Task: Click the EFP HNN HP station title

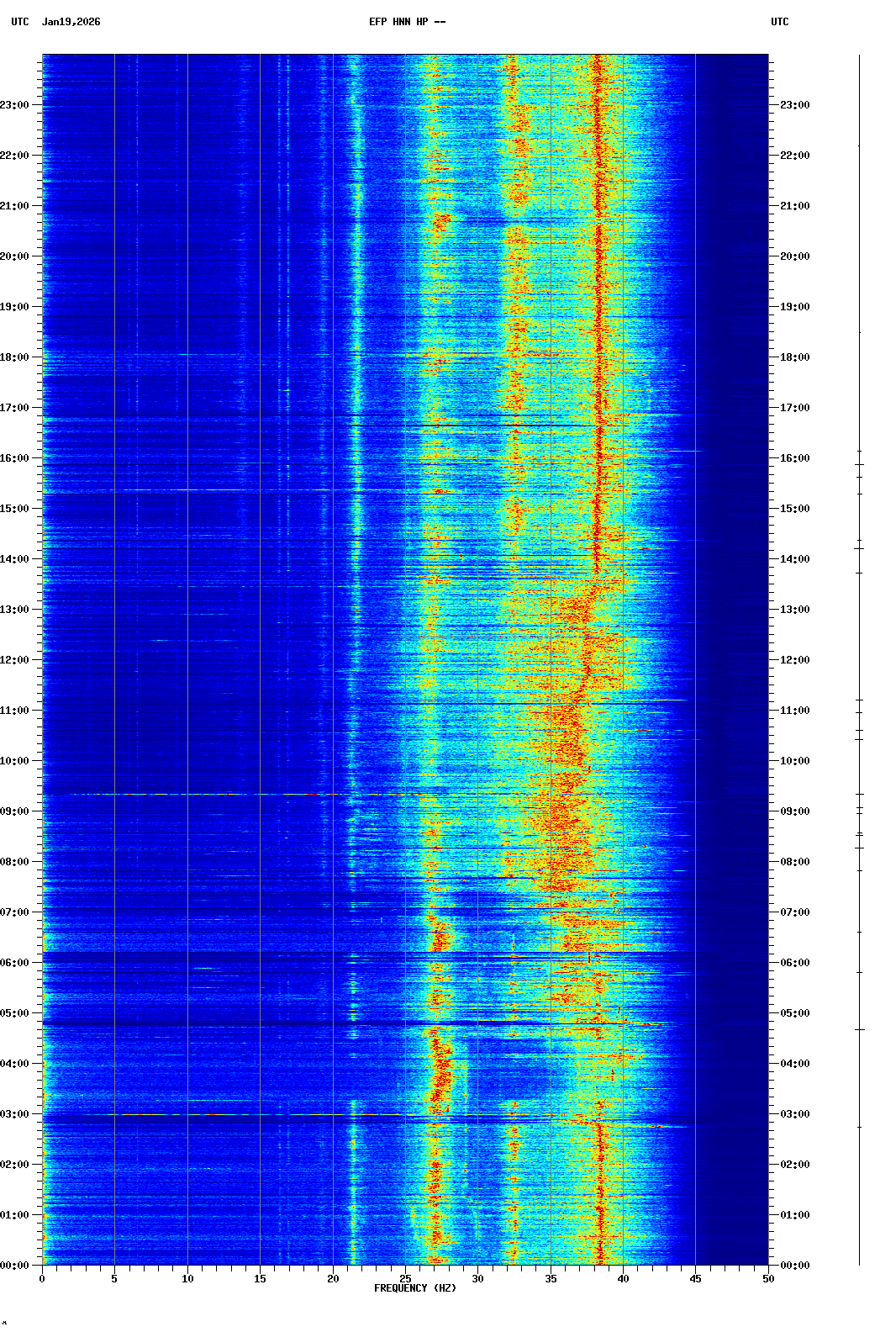Action: 407,22
